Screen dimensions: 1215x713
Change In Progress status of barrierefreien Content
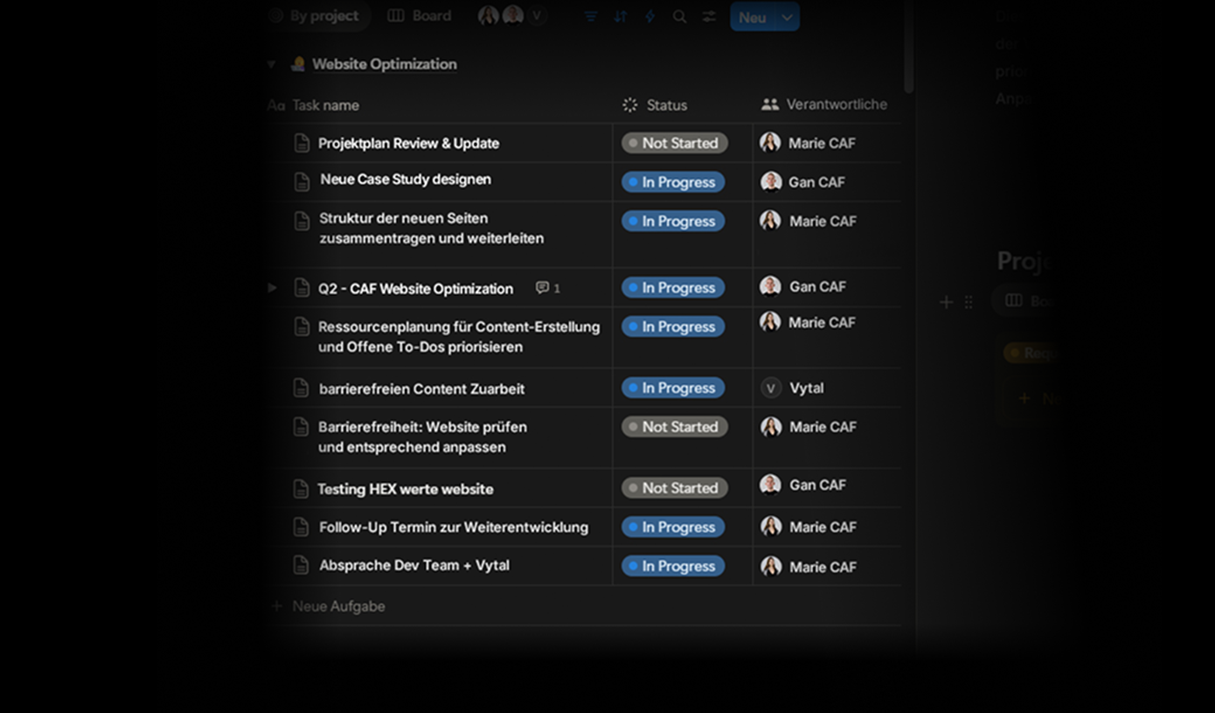pos(673,388)
